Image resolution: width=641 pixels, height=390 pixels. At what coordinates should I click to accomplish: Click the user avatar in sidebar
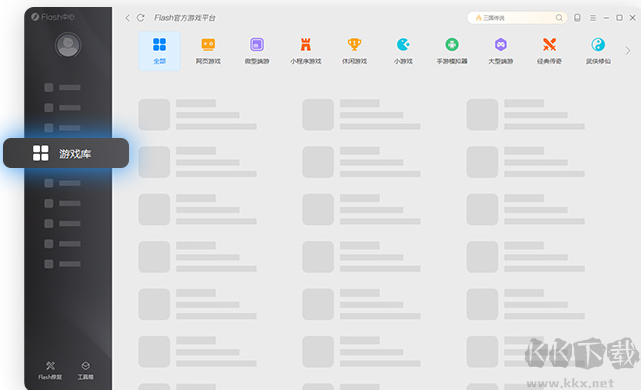68,45
